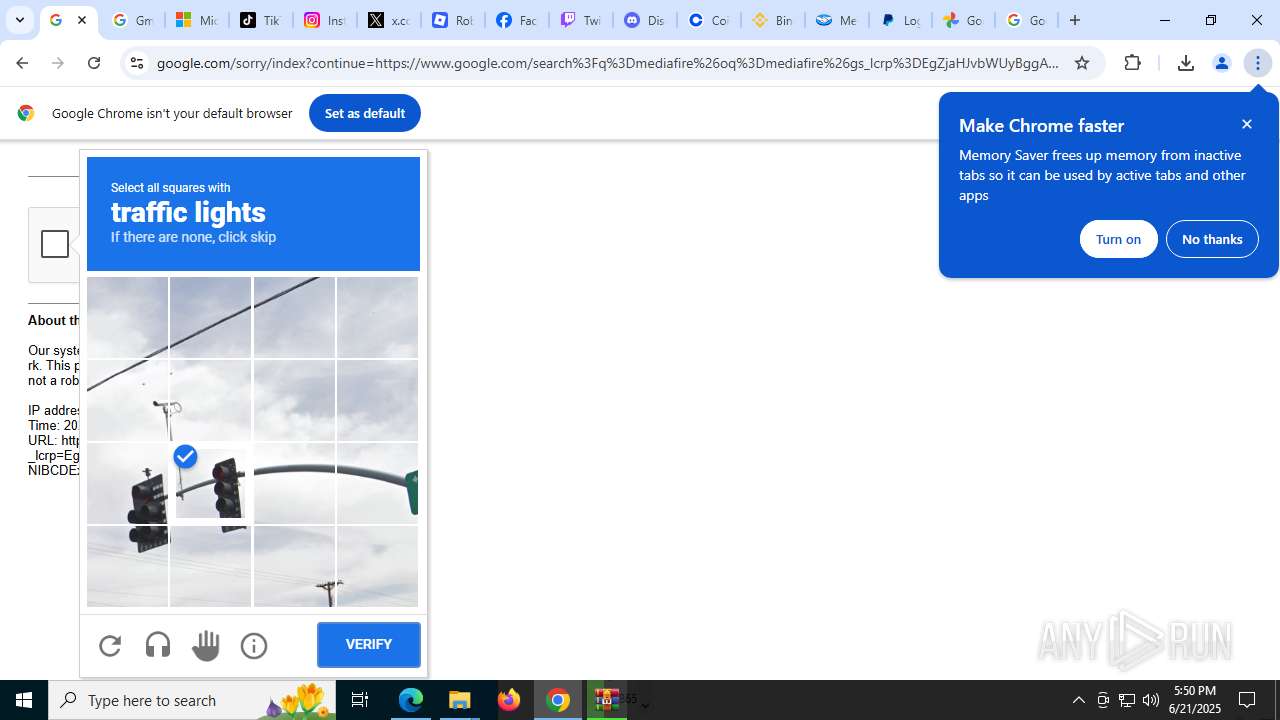
Task: Expand the tab search dropdown
Action: tap(20, 20)
